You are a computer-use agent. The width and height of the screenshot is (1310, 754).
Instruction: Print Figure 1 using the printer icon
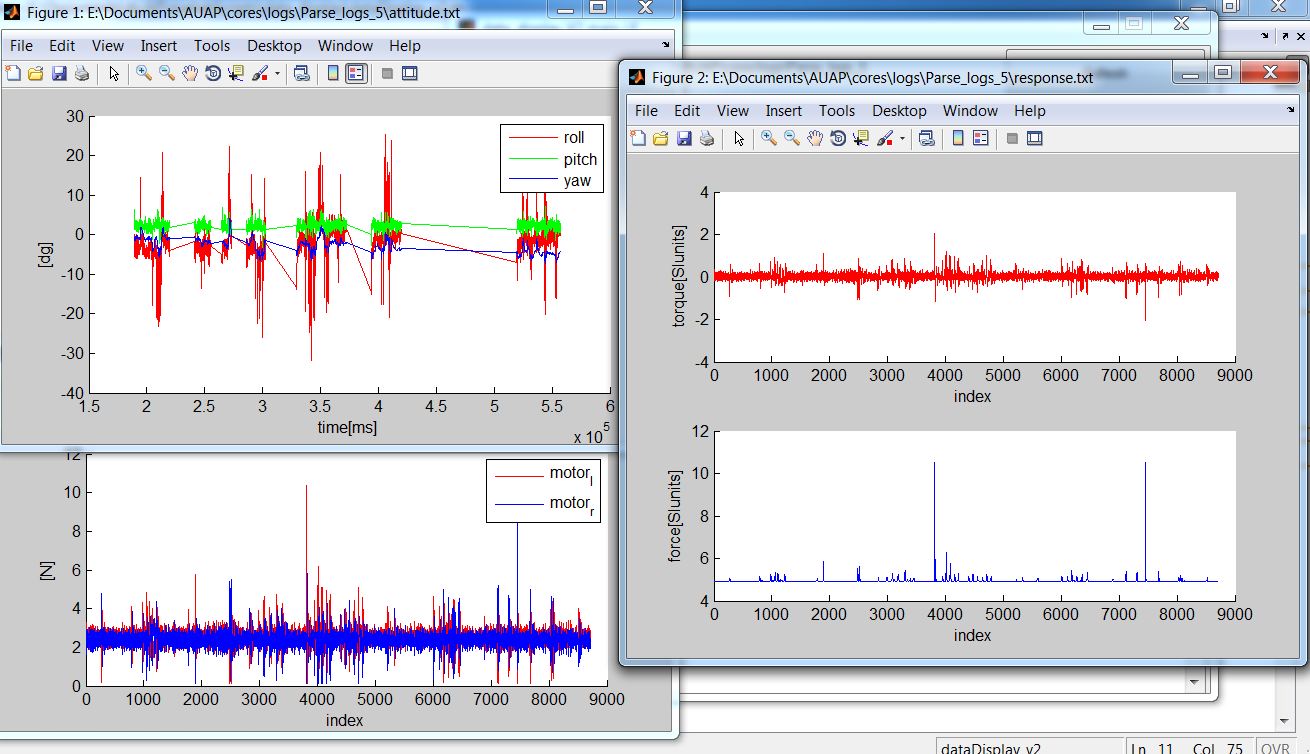pos(82,73)
